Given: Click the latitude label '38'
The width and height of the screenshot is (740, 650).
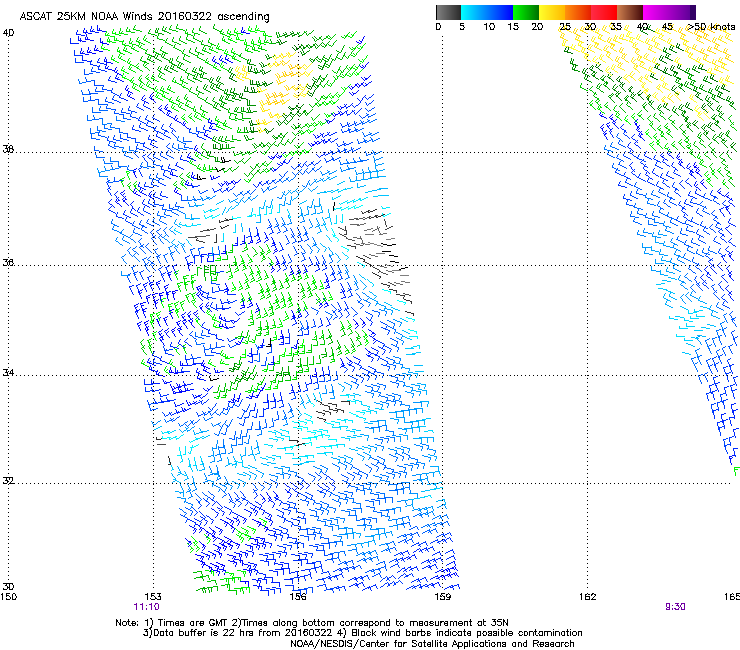Looking at the screenshot, I should (8, 150).
